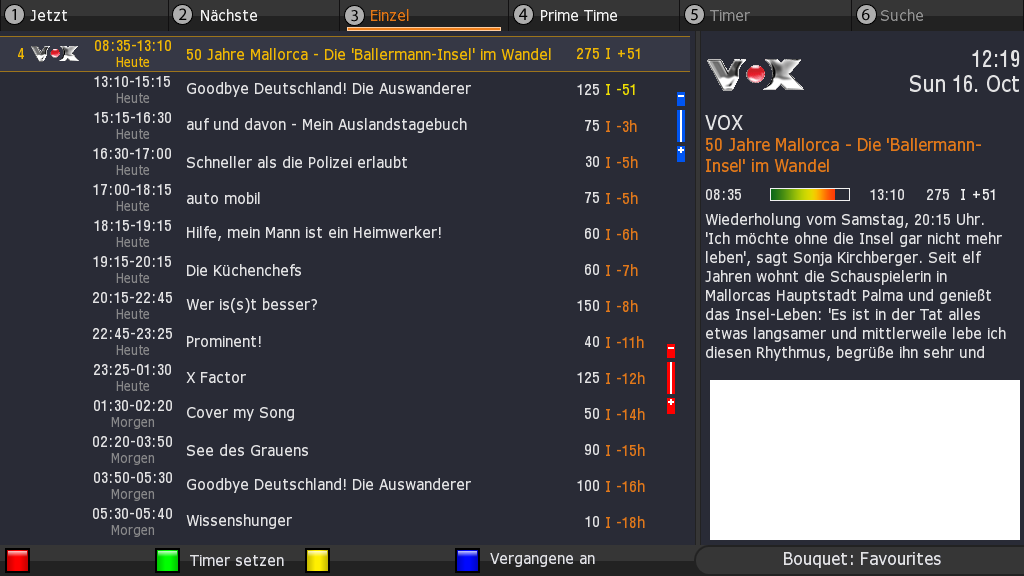Click the red color key button
The width and height of the screenshot is (1024, 576).
click(18, 560)
